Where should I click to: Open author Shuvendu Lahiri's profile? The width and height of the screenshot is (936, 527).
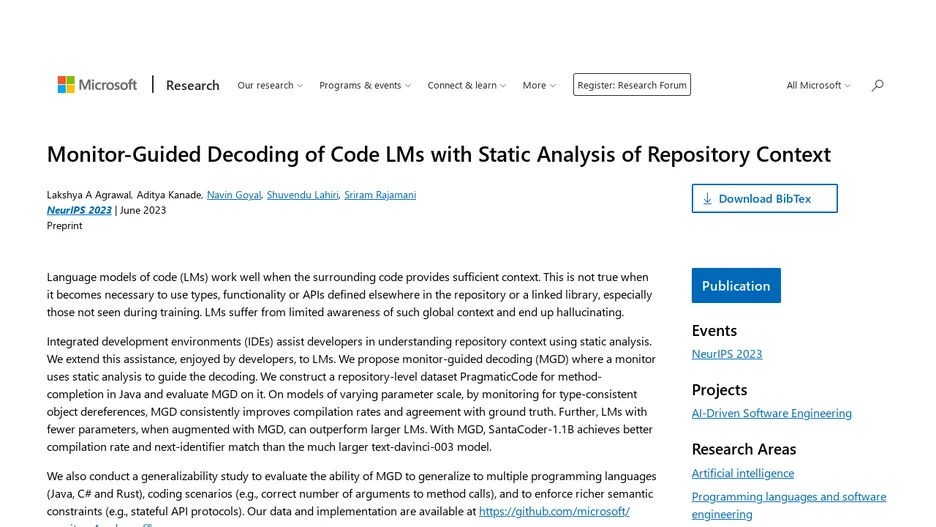click(x=303, y=195)
